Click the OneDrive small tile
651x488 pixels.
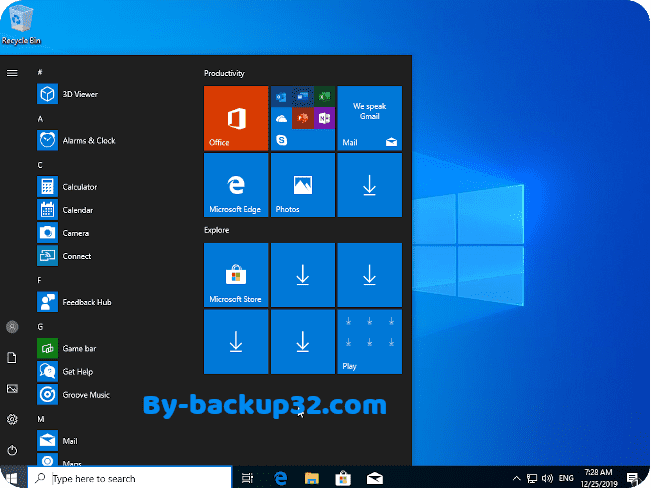(x=281, y=118)
